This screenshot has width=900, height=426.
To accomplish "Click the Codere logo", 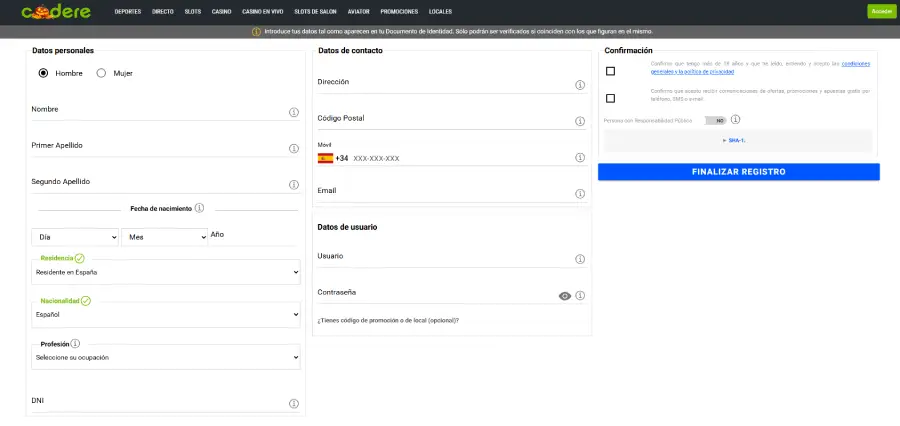I will click(57, 12).
